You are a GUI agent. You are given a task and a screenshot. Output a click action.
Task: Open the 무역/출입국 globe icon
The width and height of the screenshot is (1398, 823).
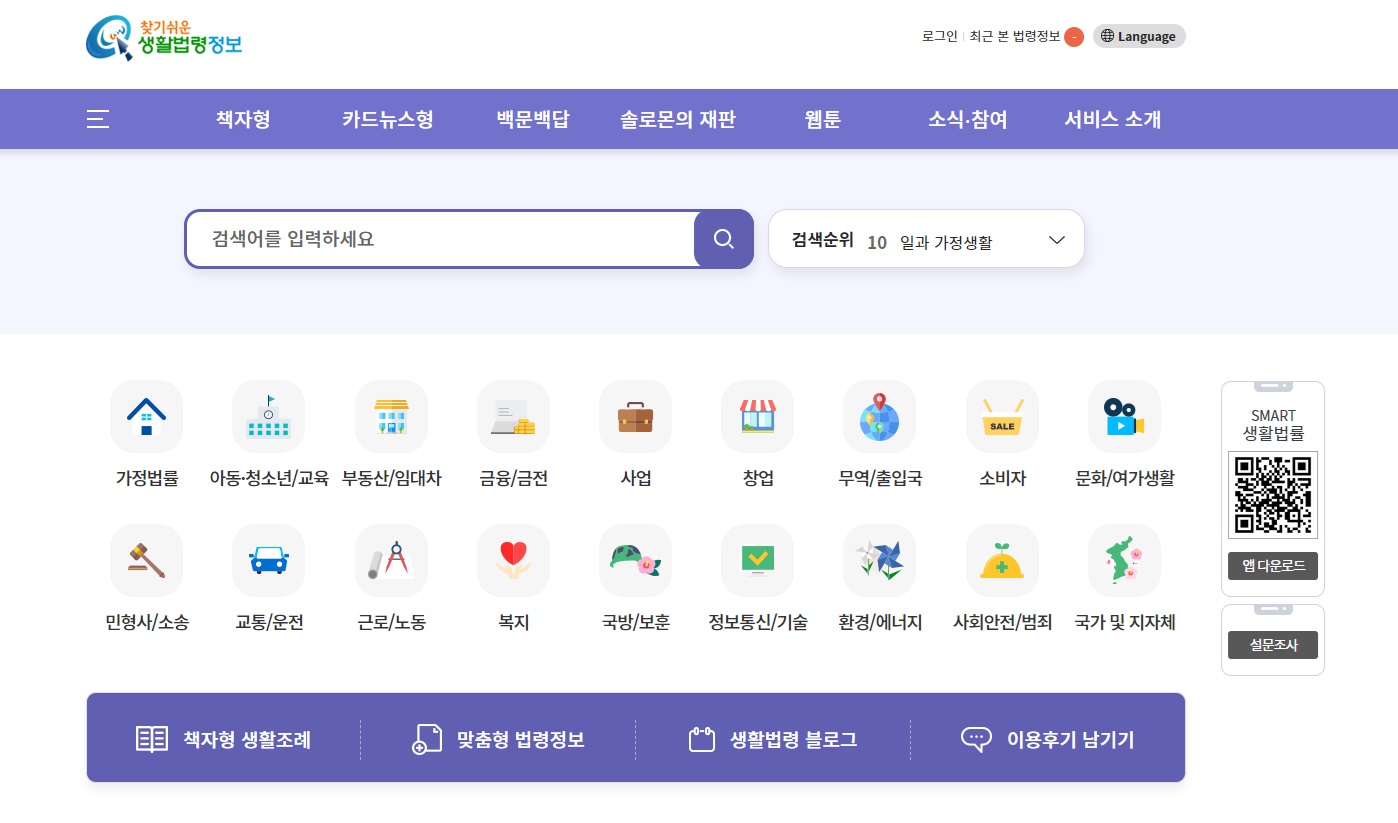879,417
